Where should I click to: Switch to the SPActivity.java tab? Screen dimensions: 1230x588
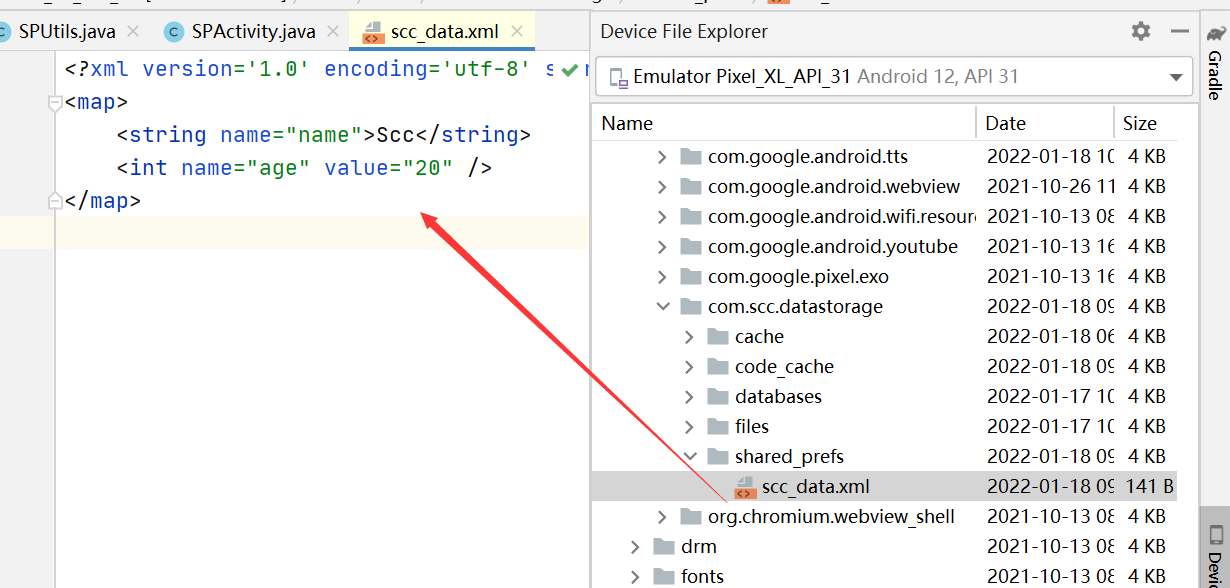click(x=253, y=31)
